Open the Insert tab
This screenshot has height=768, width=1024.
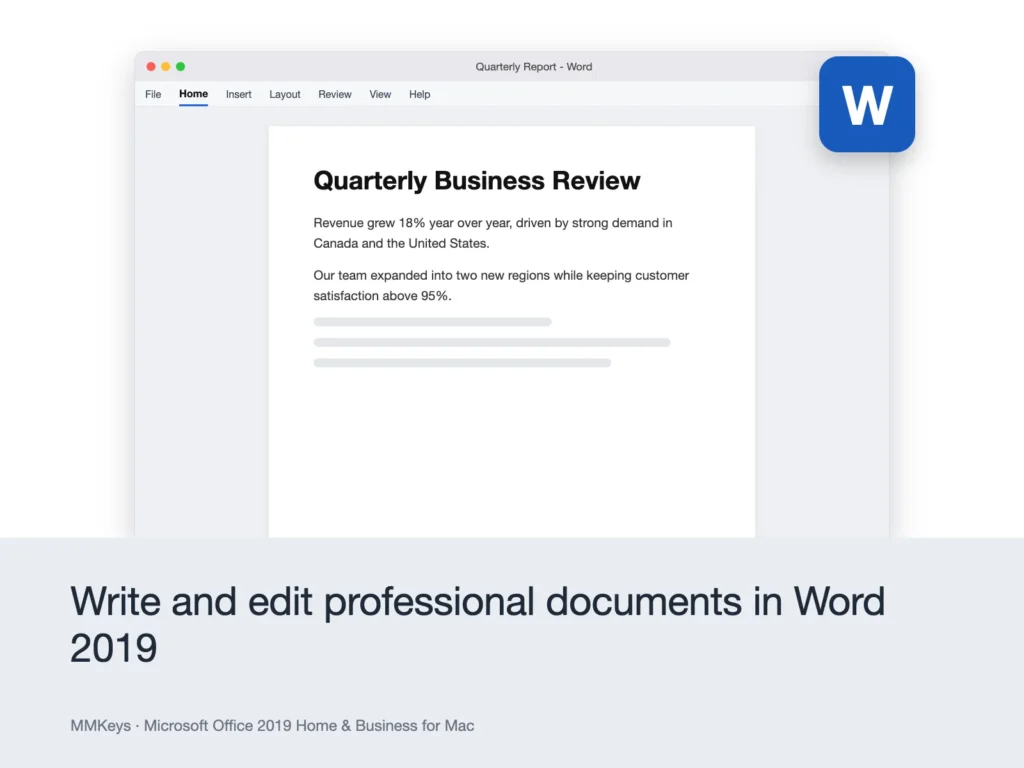[238, 94]
